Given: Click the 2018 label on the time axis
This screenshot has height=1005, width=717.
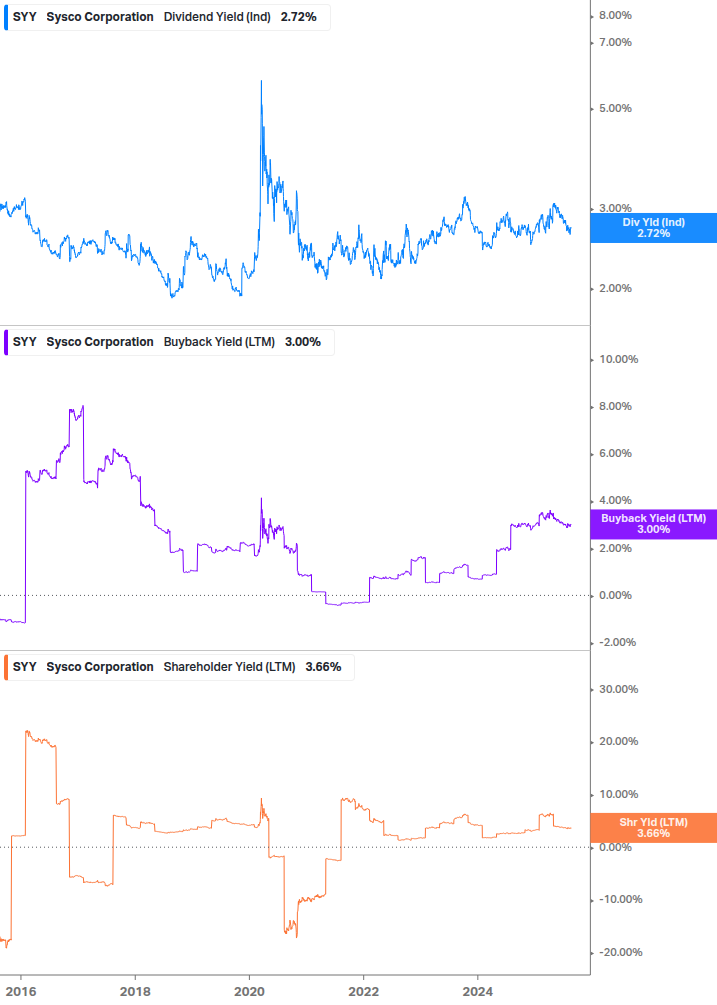Looking at the screenshot, I should pos(135,992).
